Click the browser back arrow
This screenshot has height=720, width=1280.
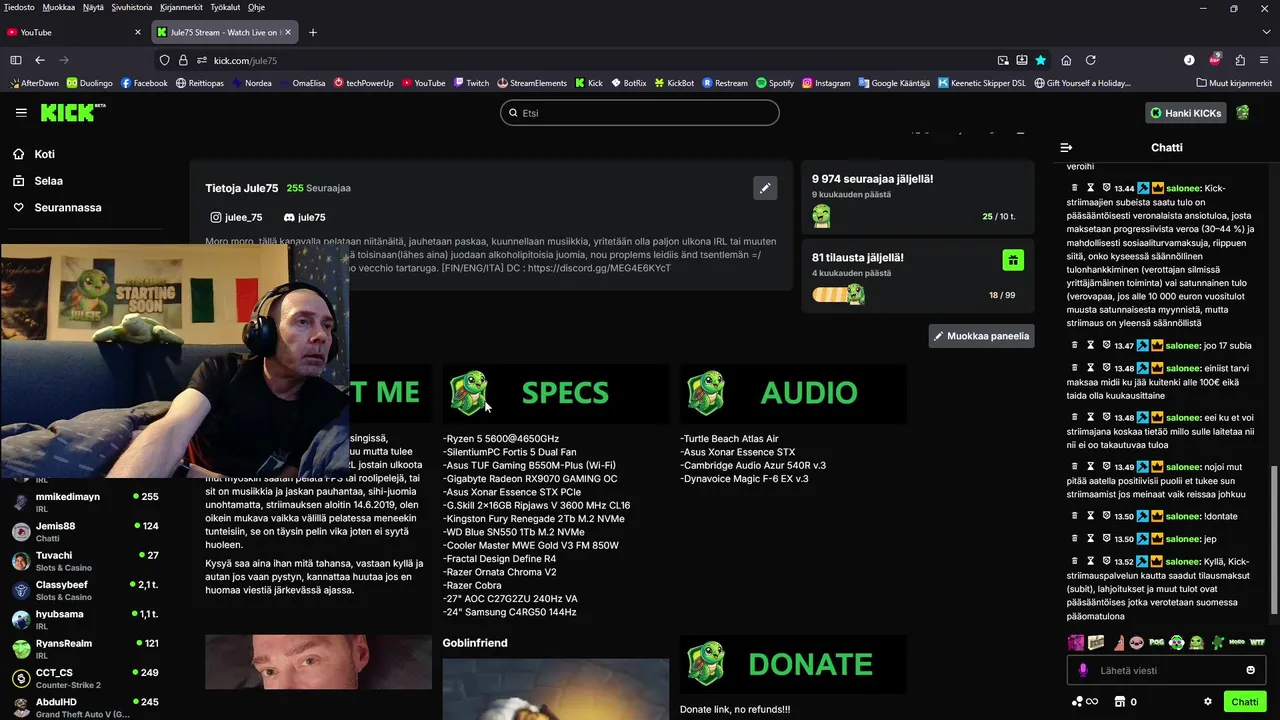[x=40, y=60]
